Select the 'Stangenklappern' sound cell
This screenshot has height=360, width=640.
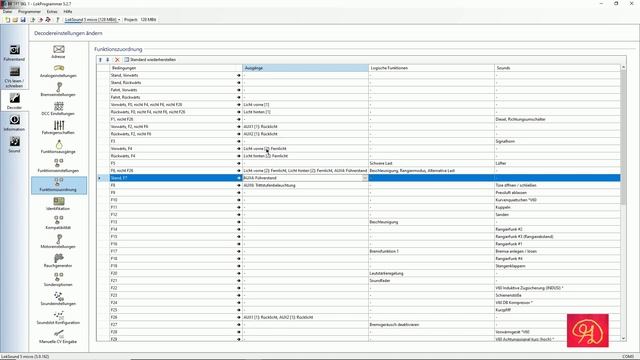(557, 266)
